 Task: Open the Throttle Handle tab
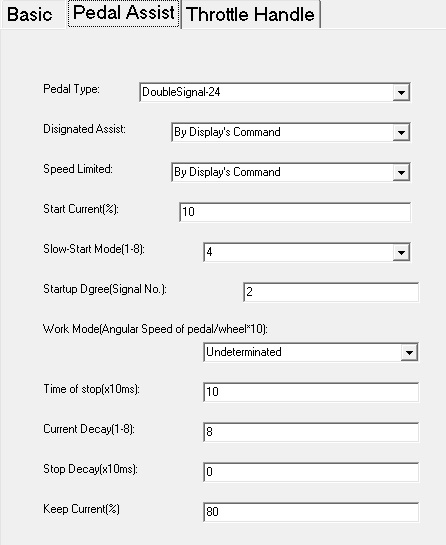pyautogui.click(x=251, y=15)
